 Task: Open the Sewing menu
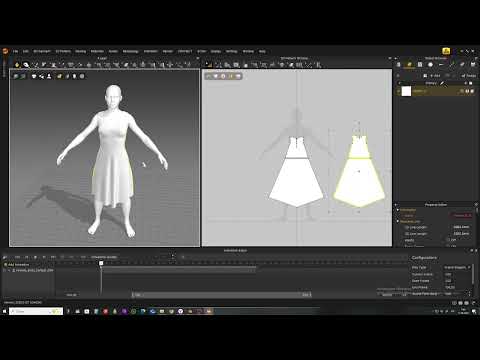click(81, 51)
